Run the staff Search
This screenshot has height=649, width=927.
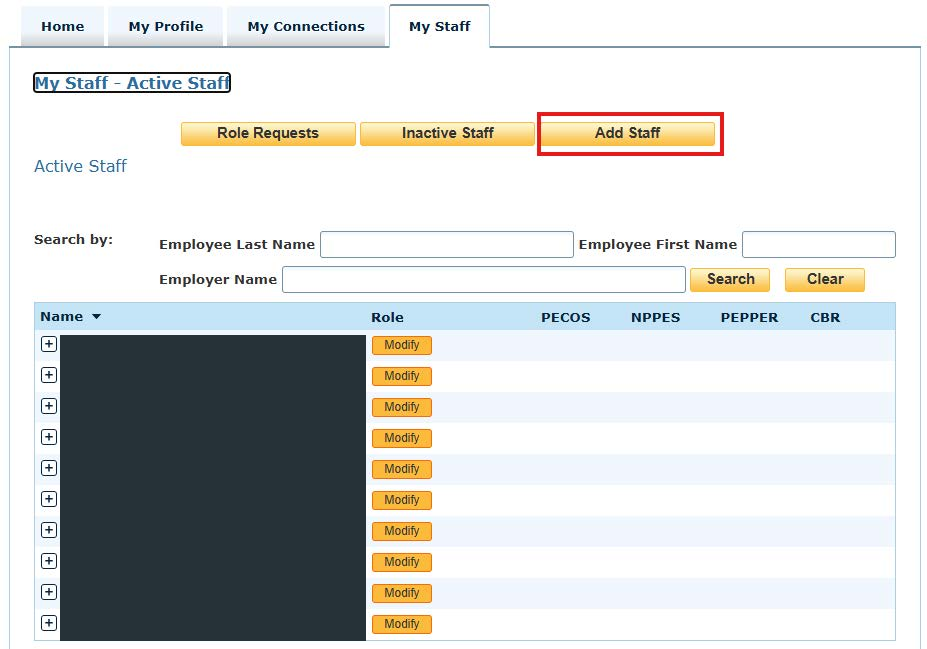coord(730,280)
